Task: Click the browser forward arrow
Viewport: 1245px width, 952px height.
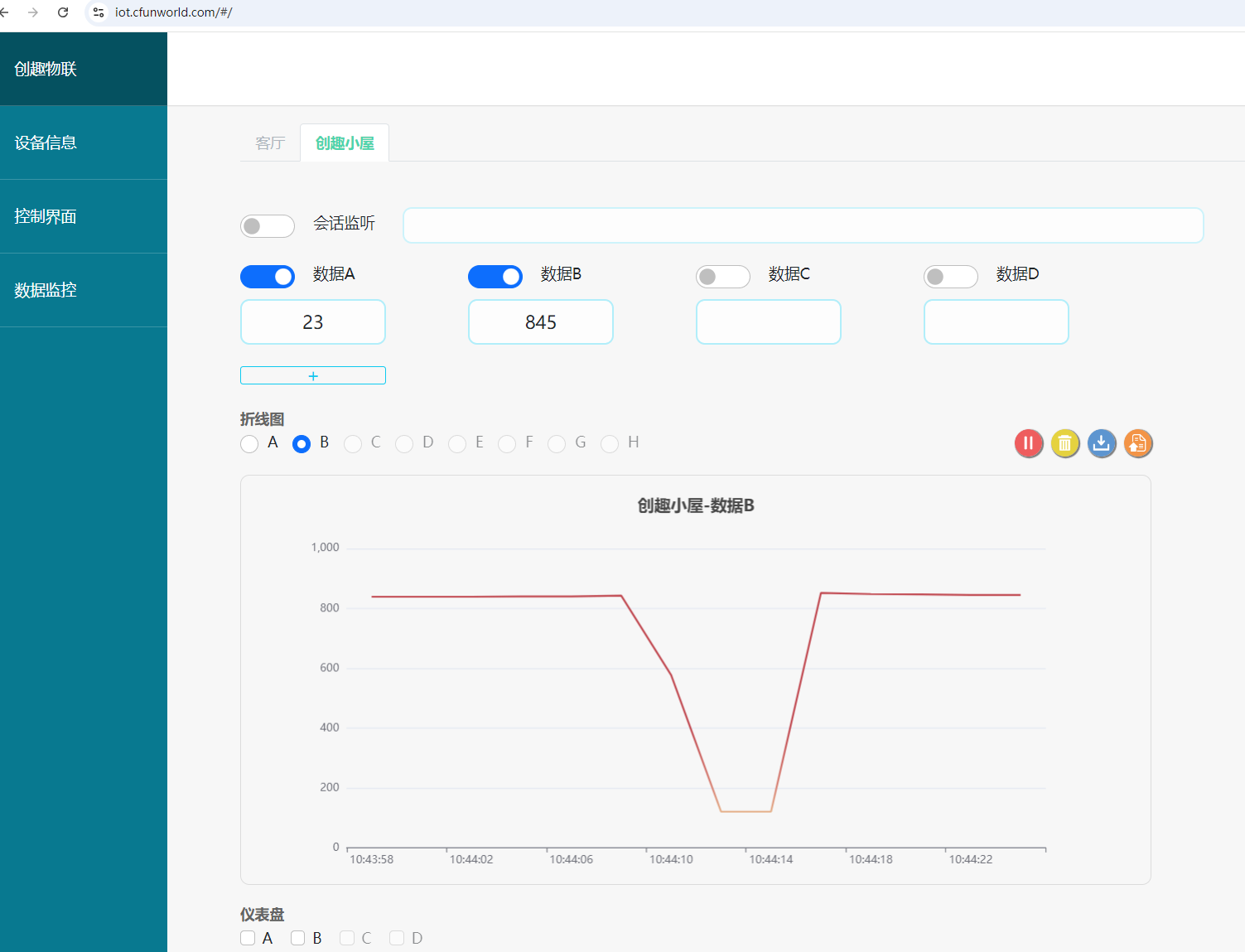Action: point(33,12)
